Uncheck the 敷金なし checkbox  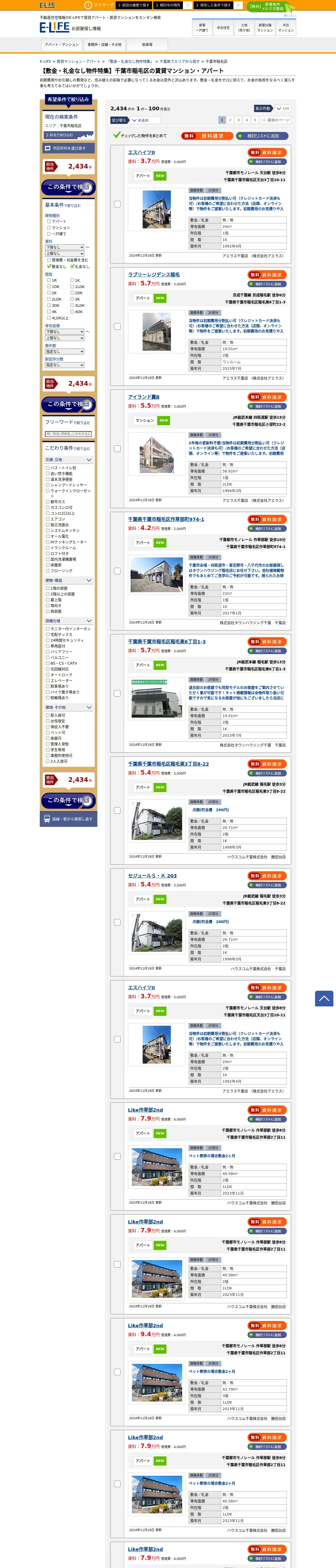[x=49, y=266]
